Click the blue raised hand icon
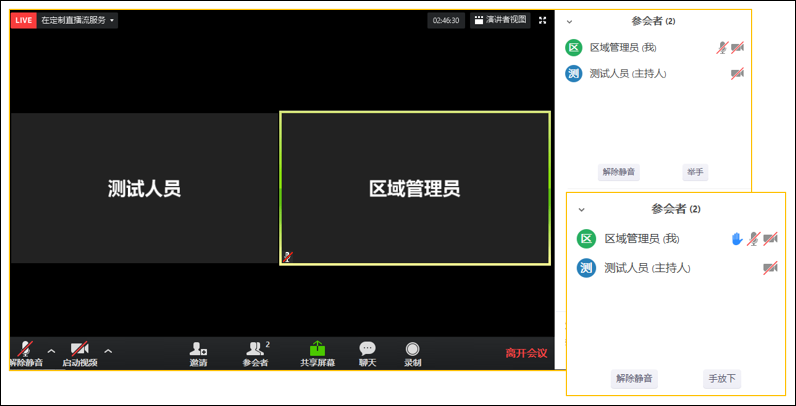The width and height of the screenshot is (796, 406). coord(737,239)
